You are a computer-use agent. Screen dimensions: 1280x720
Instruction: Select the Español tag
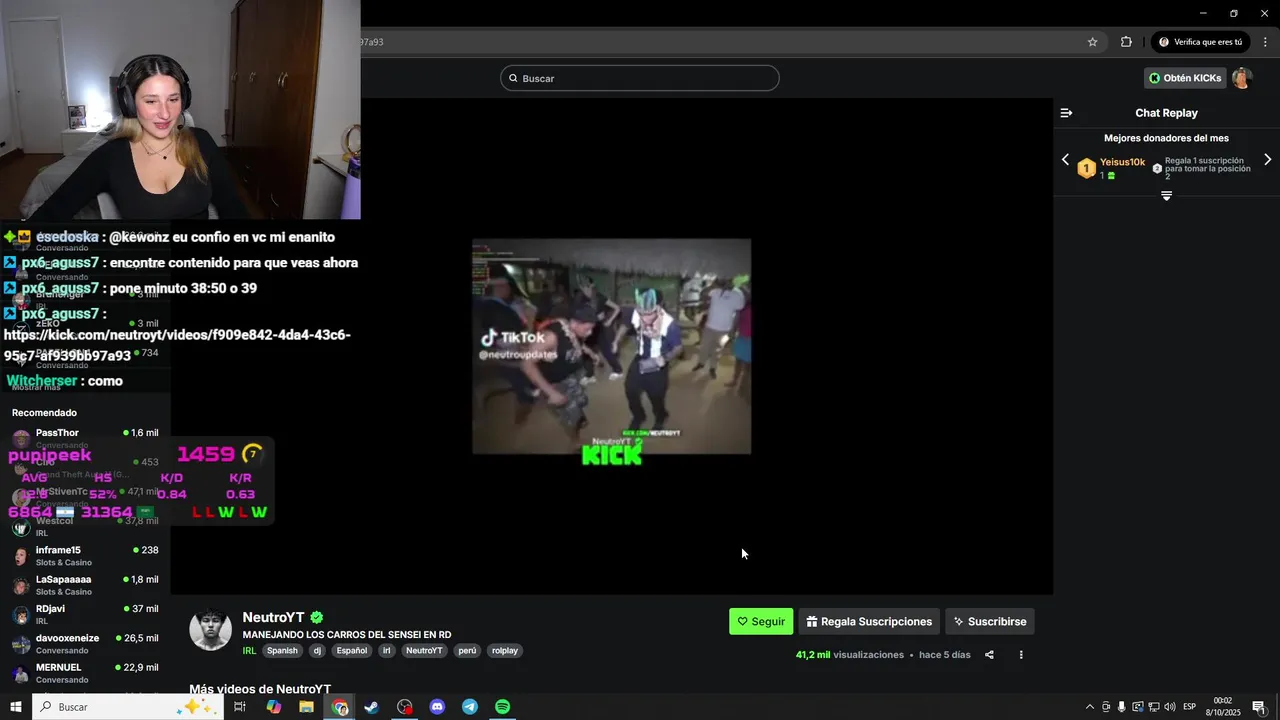tap(352, 650)
